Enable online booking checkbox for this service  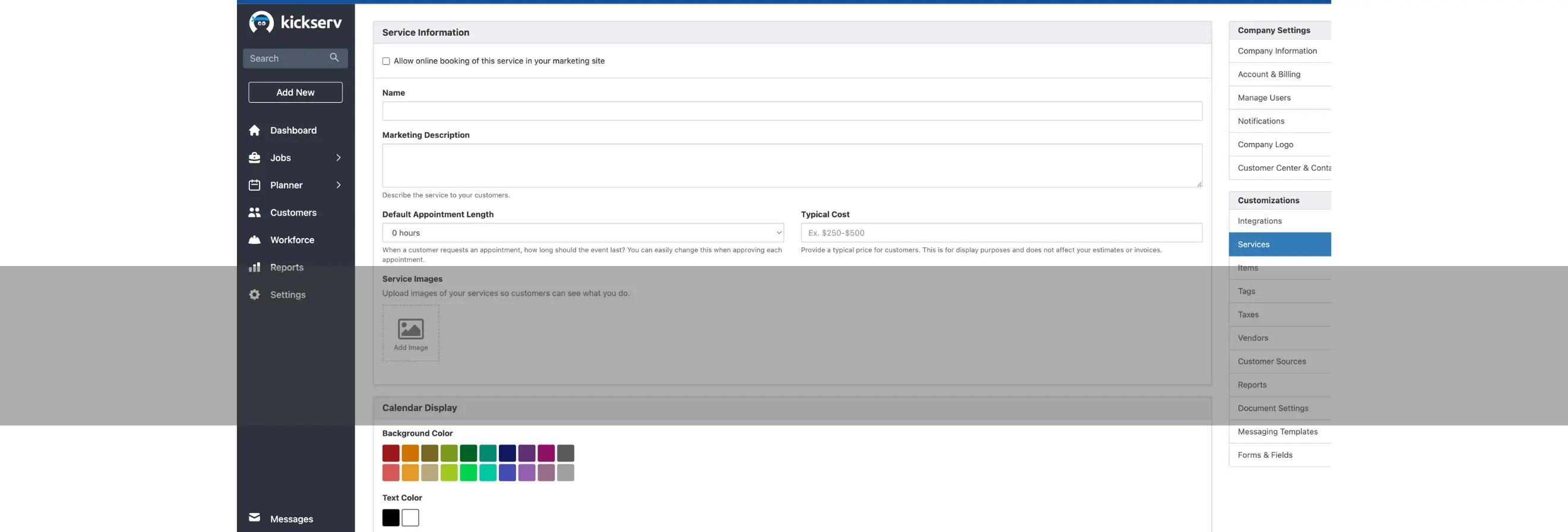coord(386,61)
